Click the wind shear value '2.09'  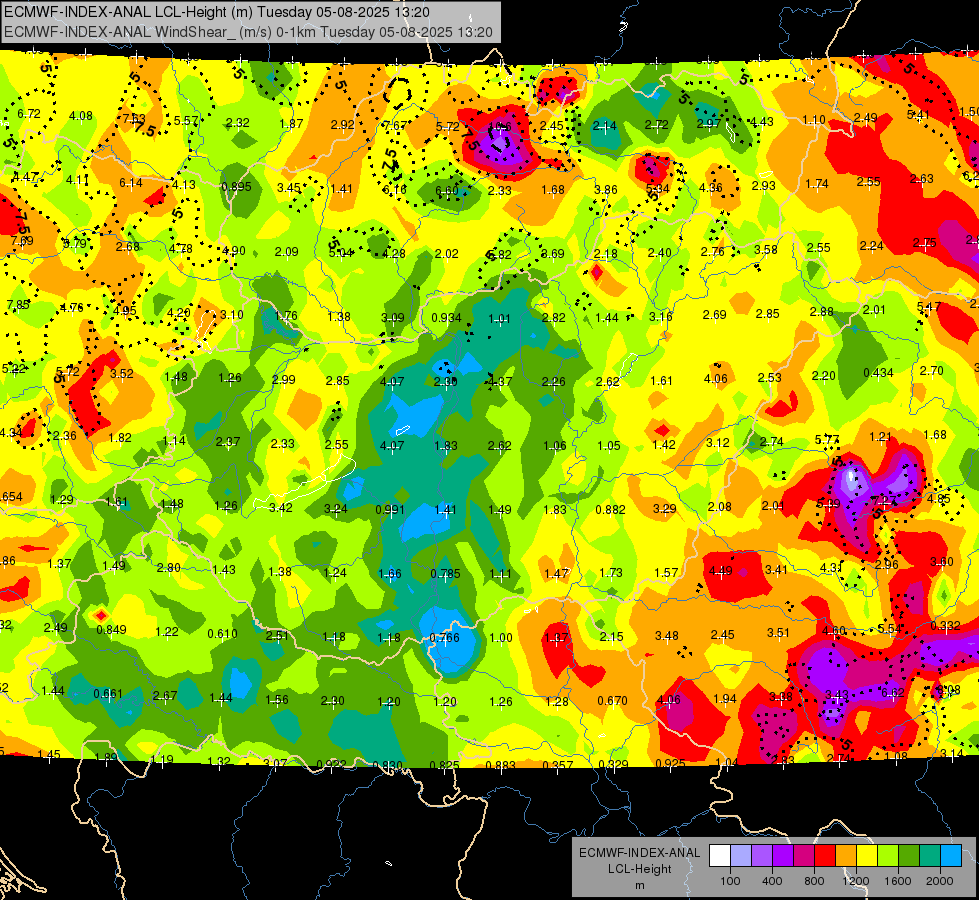287,252
